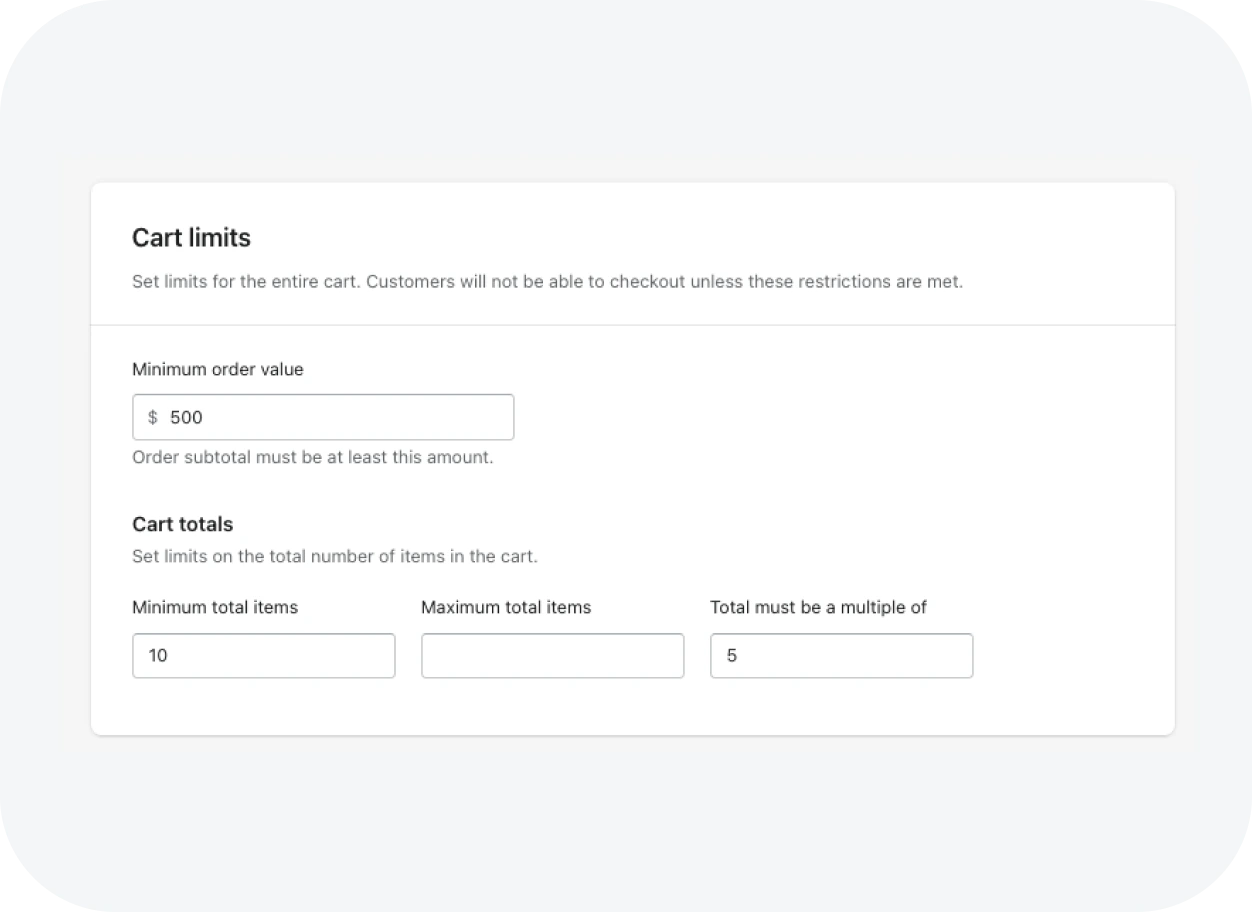Focus the Minimum total items field
Screen dimensions: 1252x912
[264, 656]
